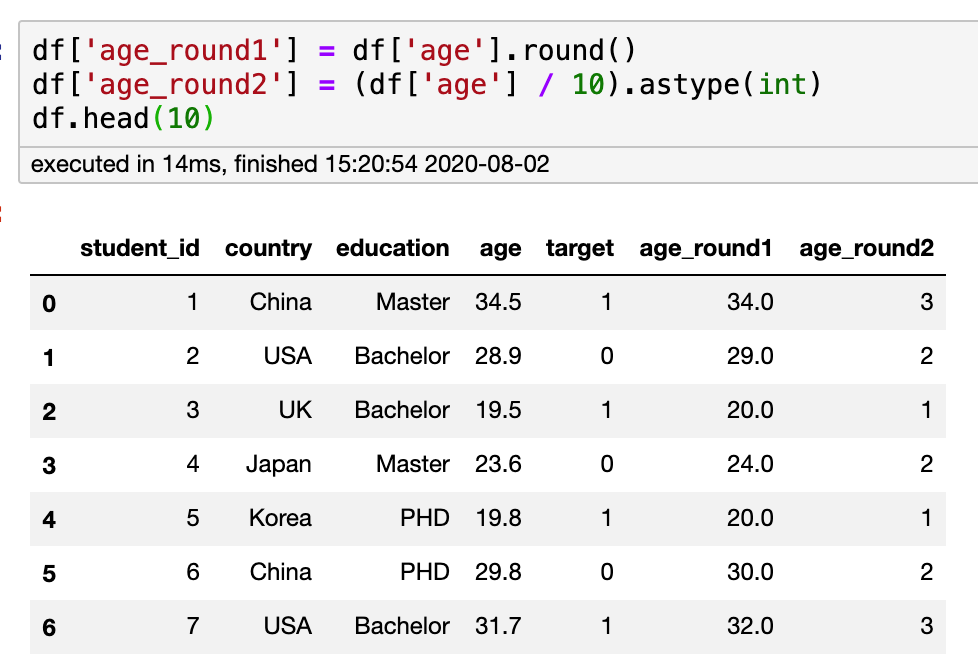Click row index 0 label

point(49,303)
